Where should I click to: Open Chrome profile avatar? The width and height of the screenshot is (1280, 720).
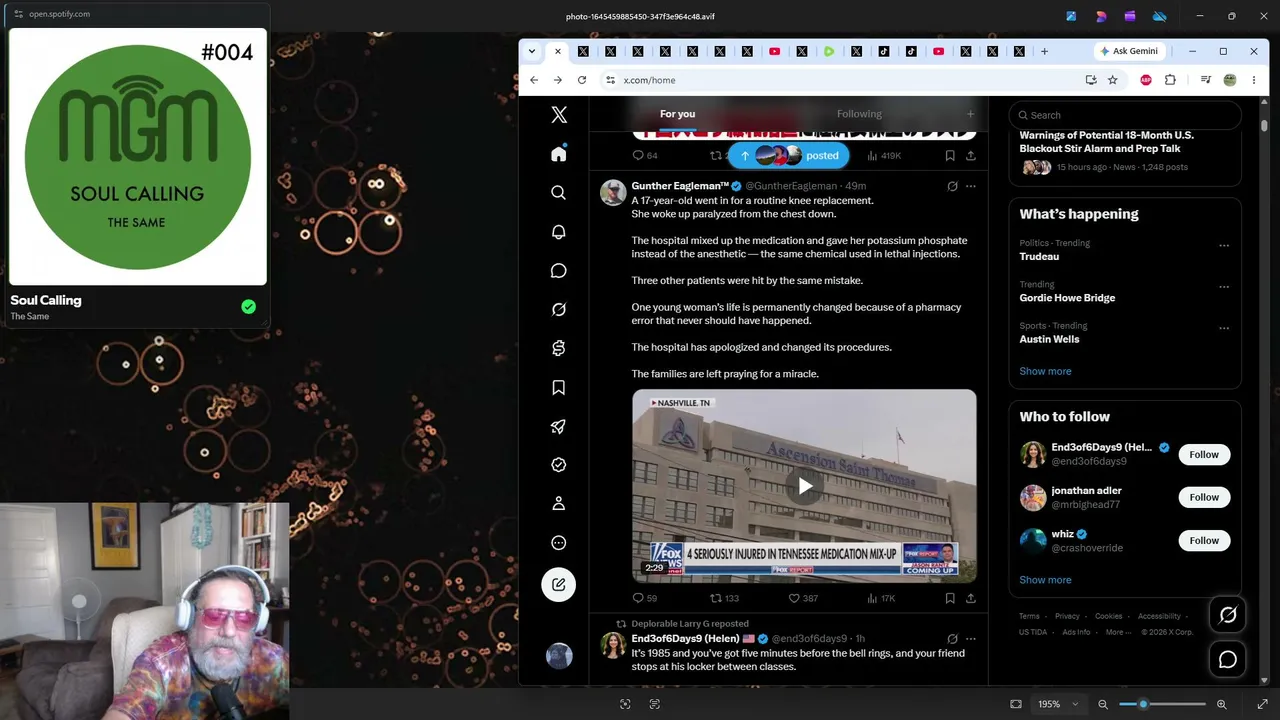point(1230,80)
